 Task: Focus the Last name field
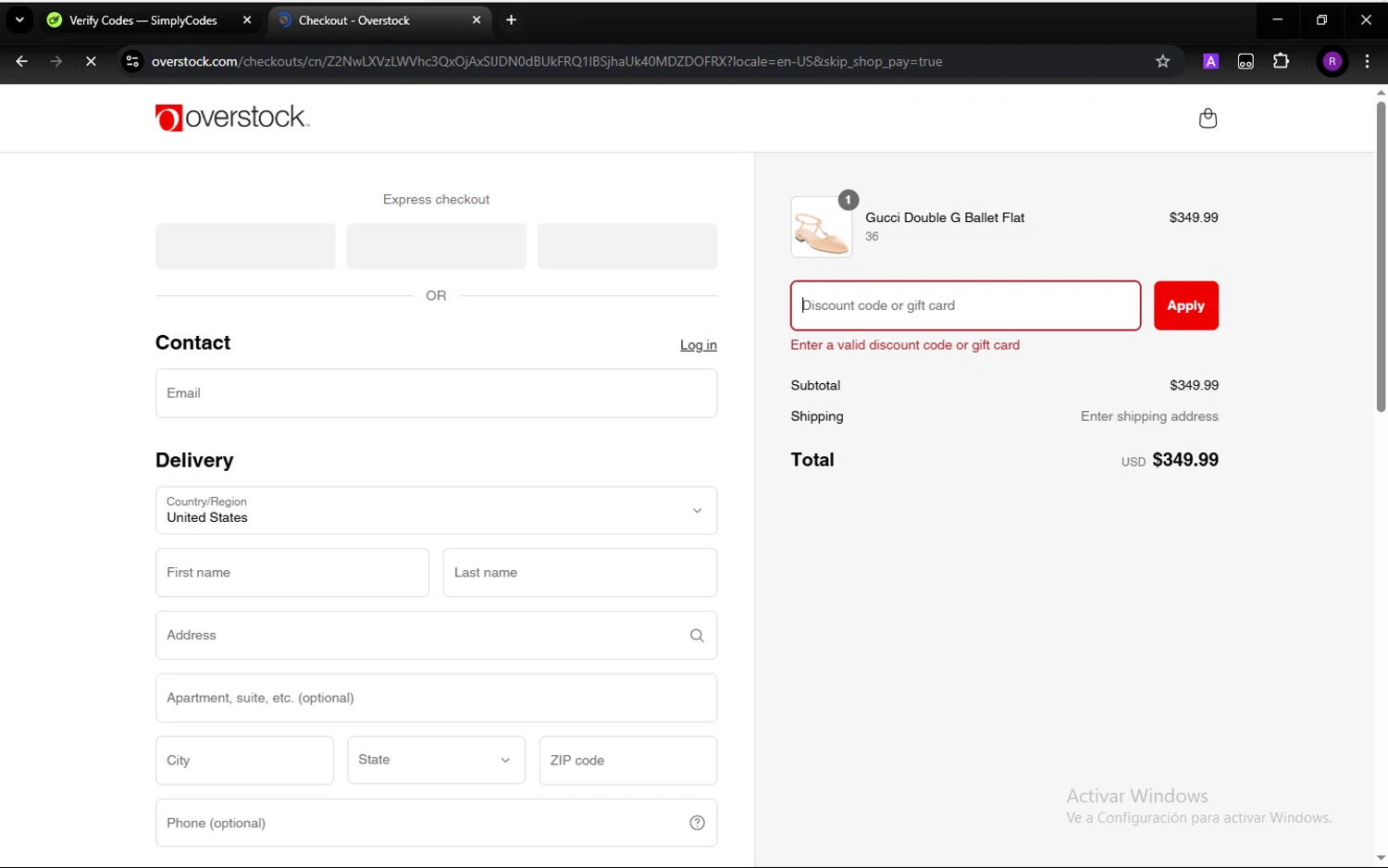click(x=580, y=573)
